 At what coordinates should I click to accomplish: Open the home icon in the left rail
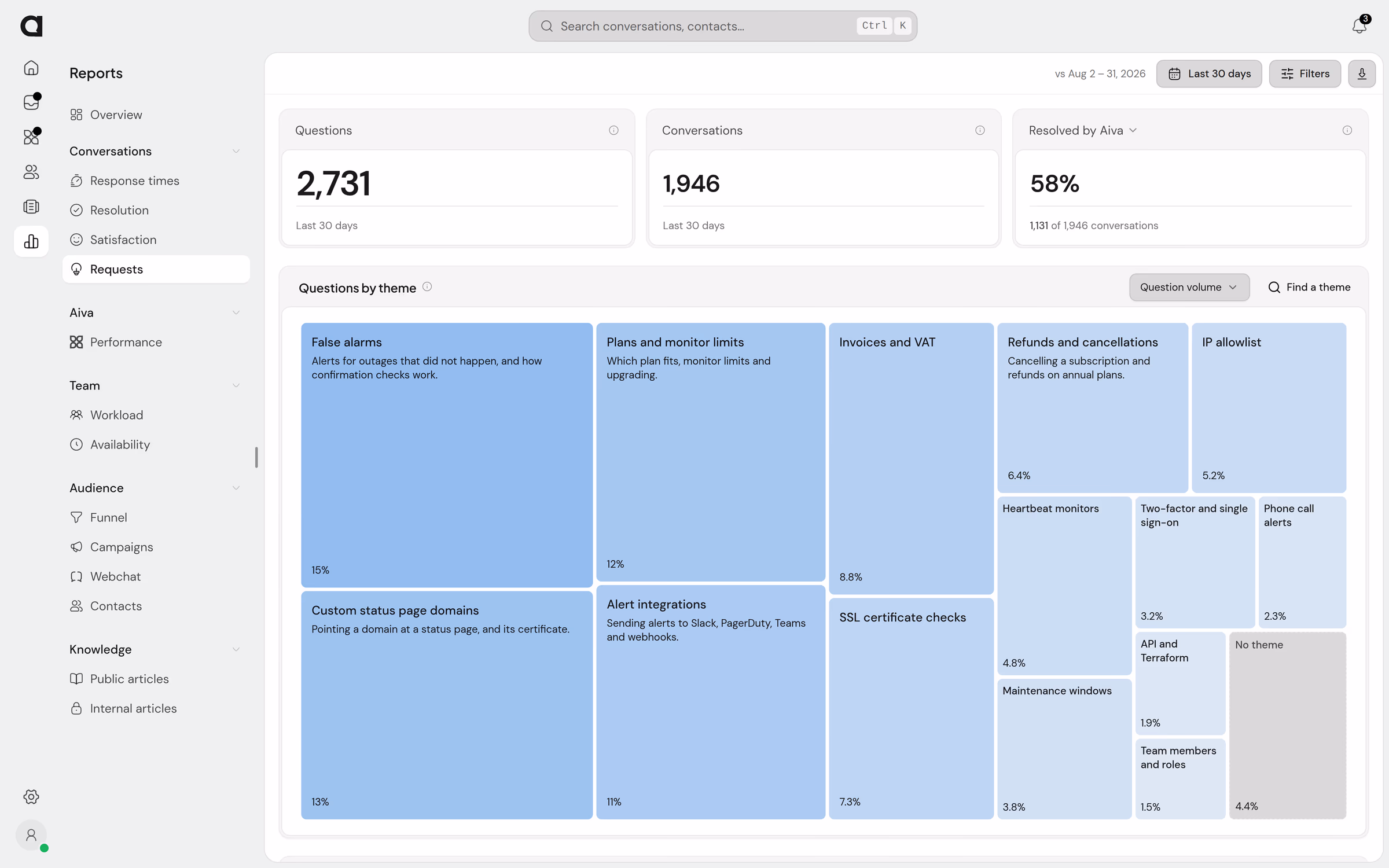coord(31,68)
